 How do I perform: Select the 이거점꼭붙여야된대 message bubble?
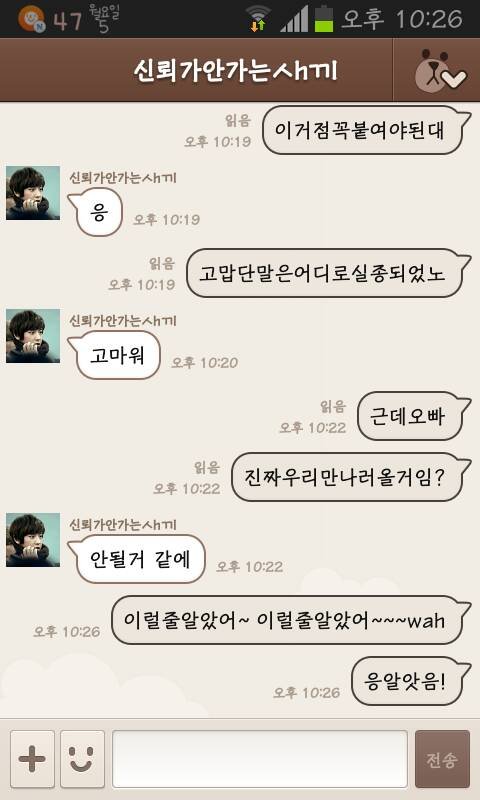[366, 130]
